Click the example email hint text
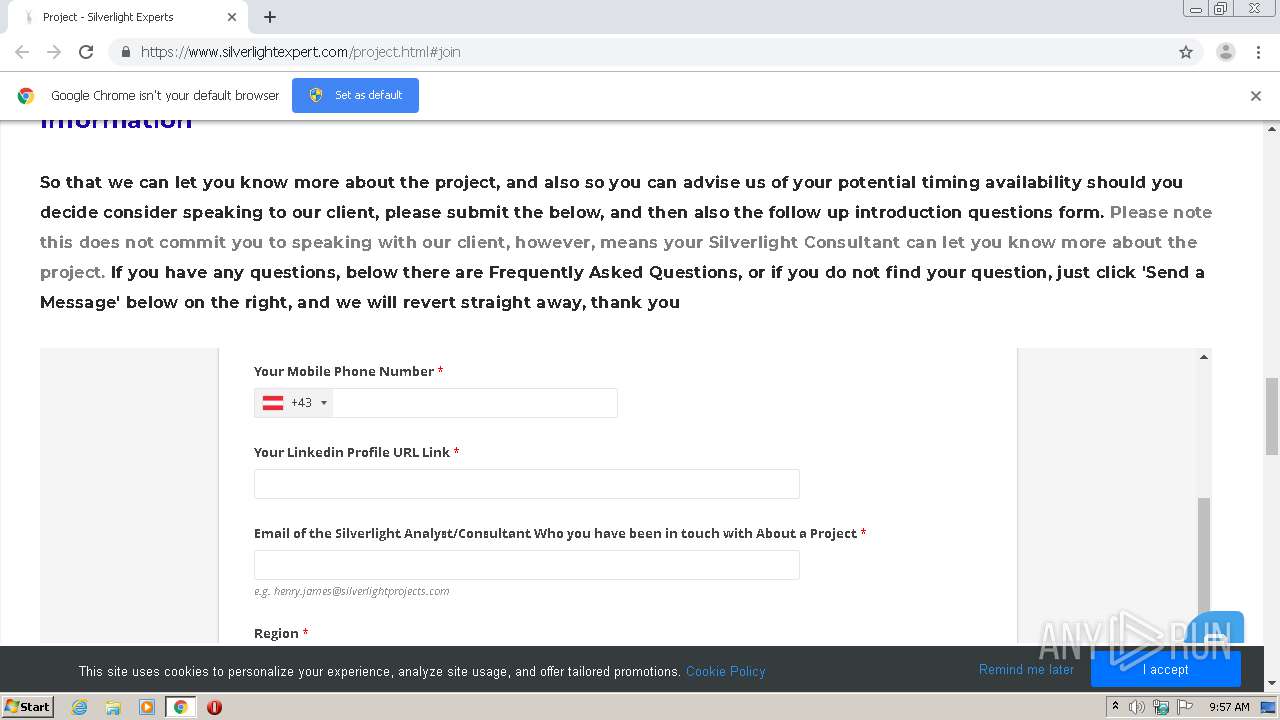The height and width of the screenshot is (720, 1280). click(x=351, y=591)
